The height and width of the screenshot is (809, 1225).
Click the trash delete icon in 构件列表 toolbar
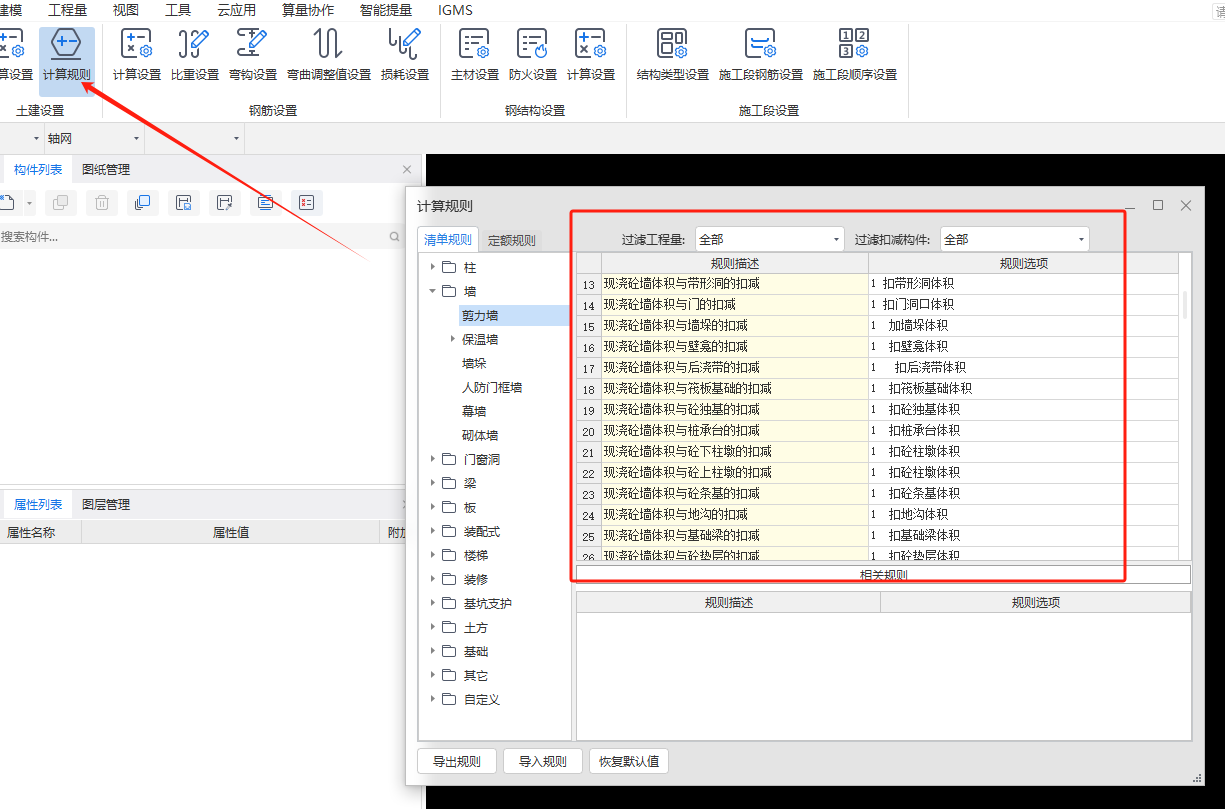(102, 203)
